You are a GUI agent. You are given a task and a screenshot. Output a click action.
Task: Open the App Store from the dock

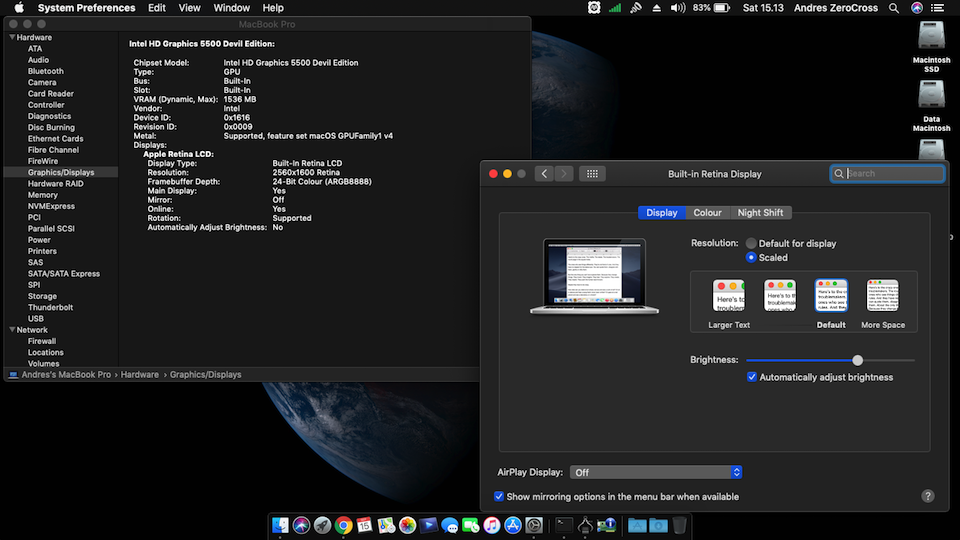(513, 525)
